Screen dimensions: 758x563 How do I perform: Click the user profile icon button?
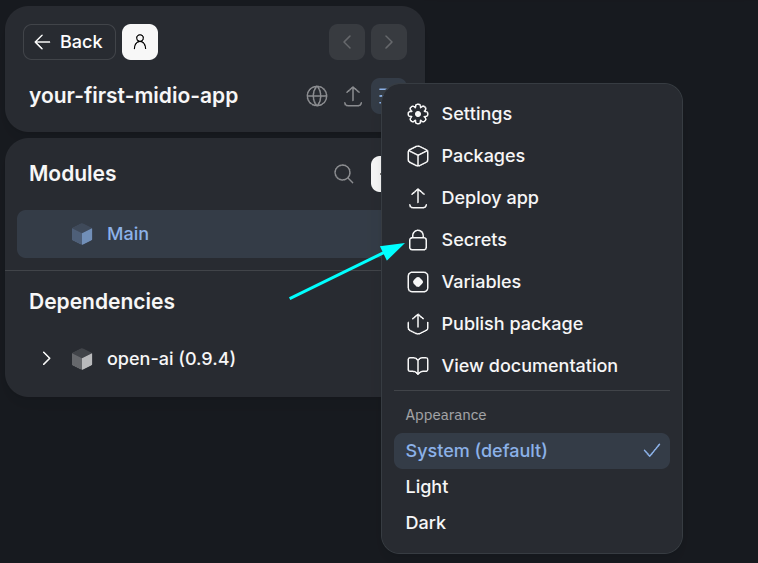coord(140,42)
